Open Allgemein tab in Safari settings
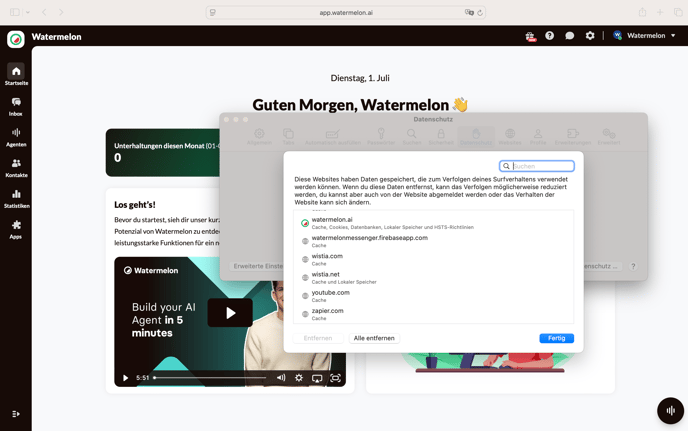Viewport: 688px width, 431px height. click(x=259, y=136)
